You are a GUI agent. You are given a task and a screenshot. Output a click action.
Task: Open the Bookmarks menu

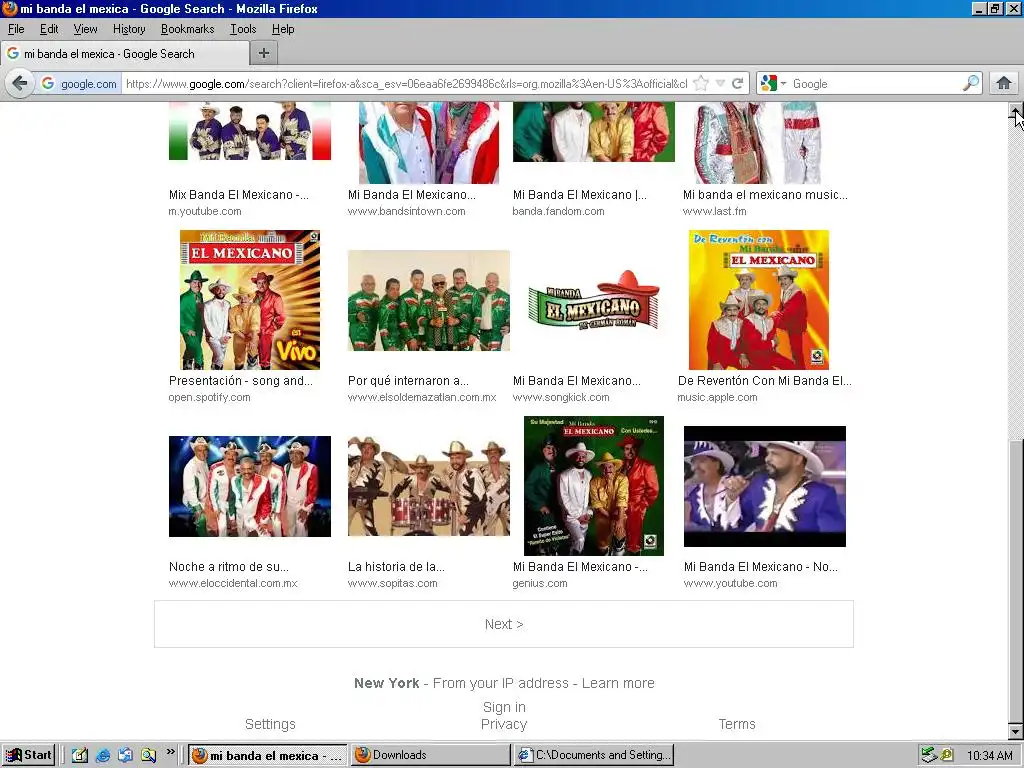pyautogui.click(x=187, y=29)
